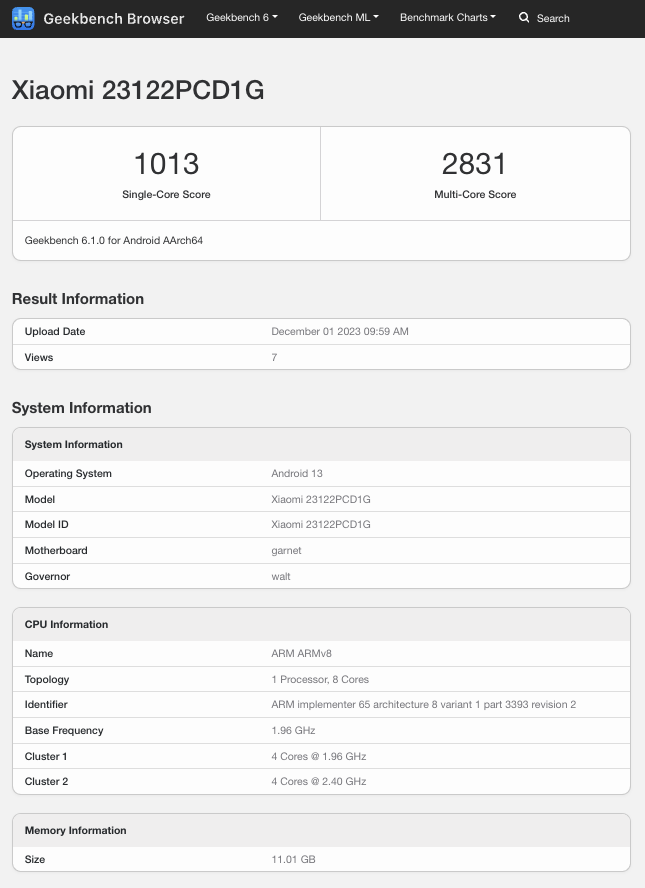Click the Search text in navbar
The width and height of the screenshot is (645, 888).
click(x=553, y=18)
